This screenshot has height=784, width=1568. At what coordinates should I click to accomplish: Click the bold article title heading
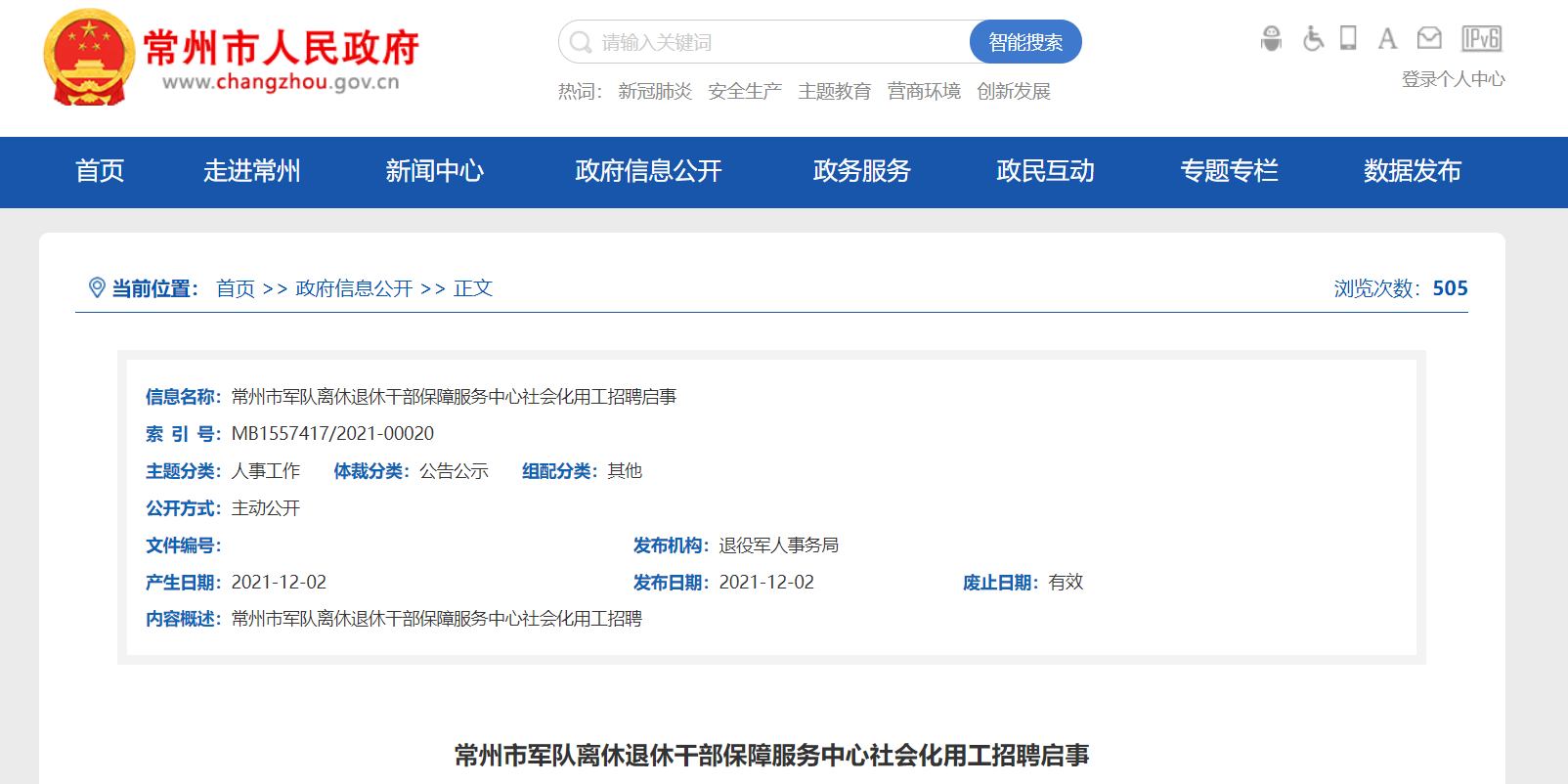click(x=772, y=755)
